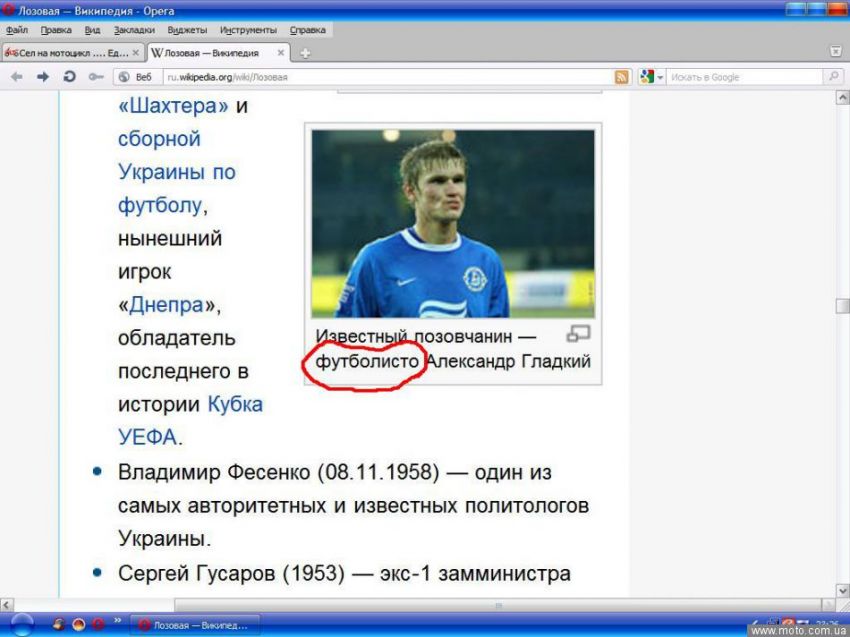Open the Виджеты menu
Screen dimensions: 850x637
pyautogui.click(x=187, y=30)
